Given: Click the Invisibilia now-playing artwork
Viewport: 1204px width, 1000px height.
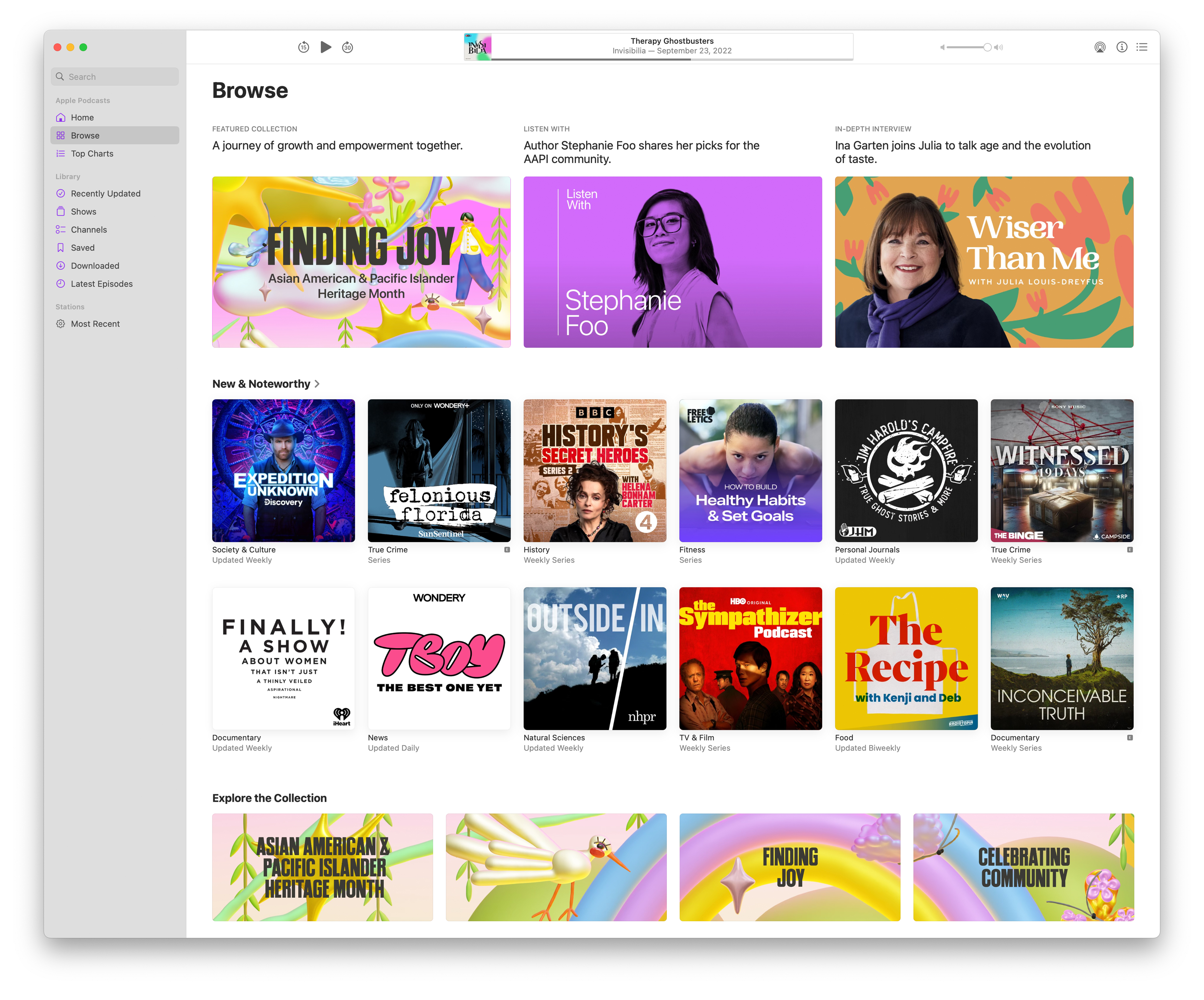Looking at the screenshot, I should click(477, 47).
